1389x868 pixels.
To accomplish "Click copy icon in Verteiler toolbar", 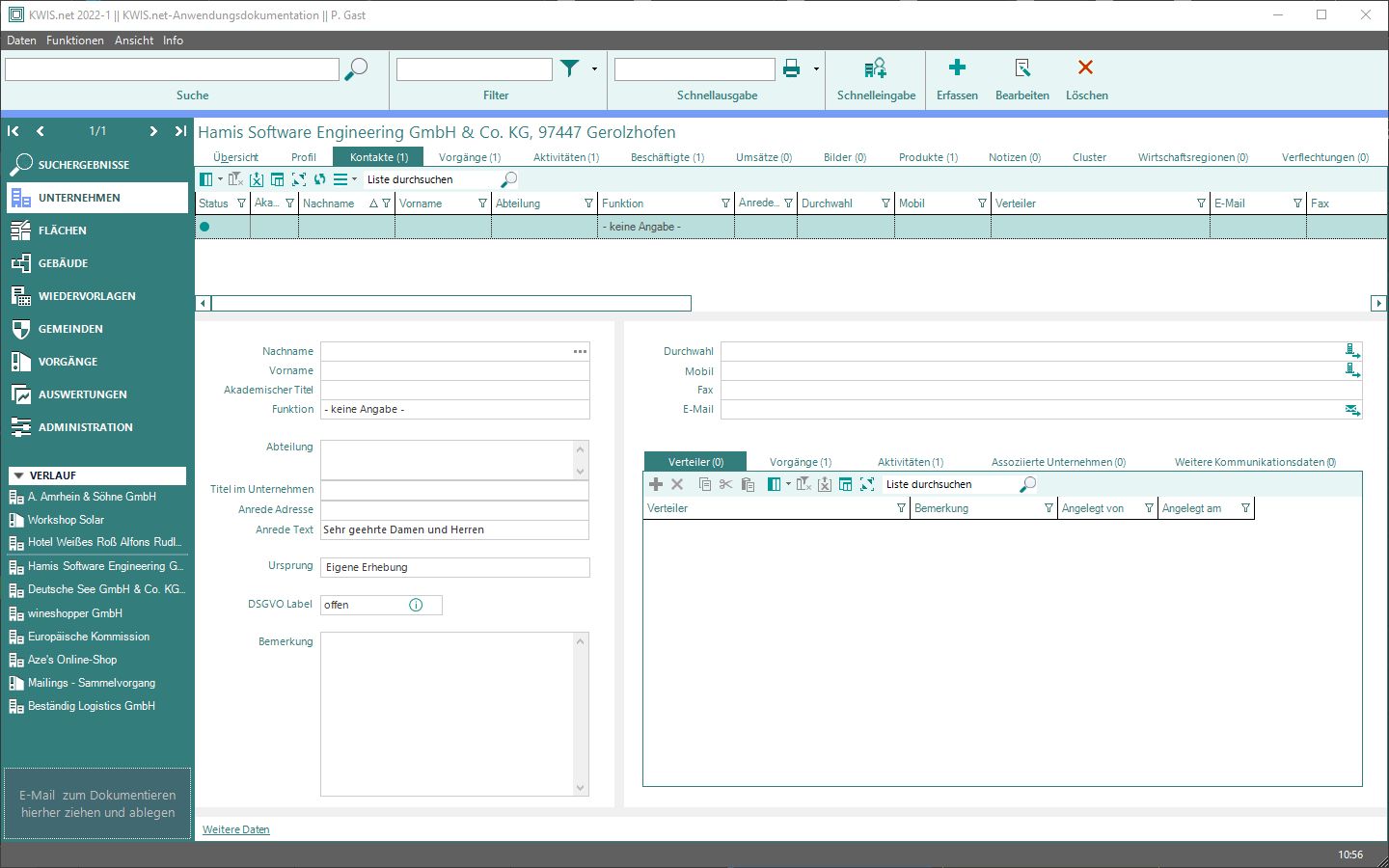I will click(x=705, y=484).
